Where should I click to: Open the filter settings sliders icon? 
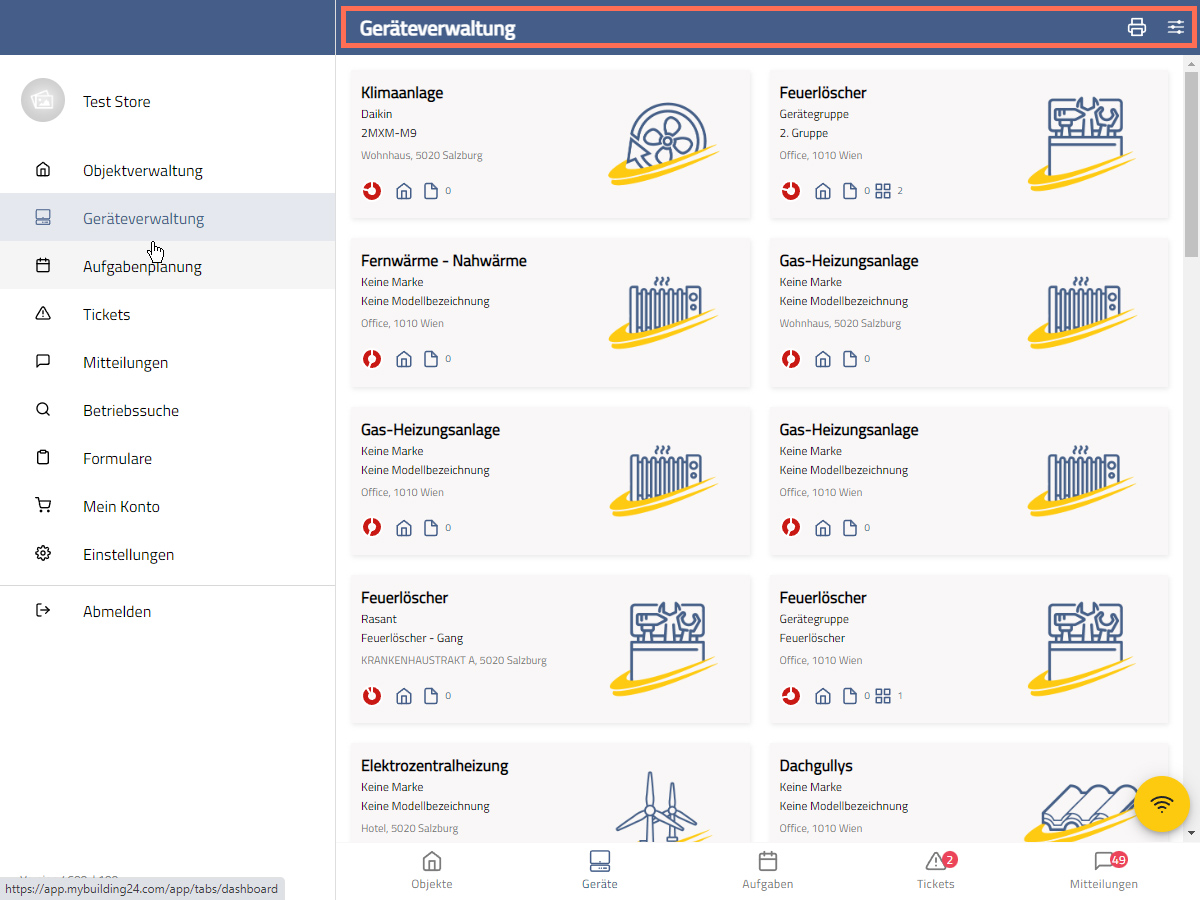click(x=1176, y=27)
